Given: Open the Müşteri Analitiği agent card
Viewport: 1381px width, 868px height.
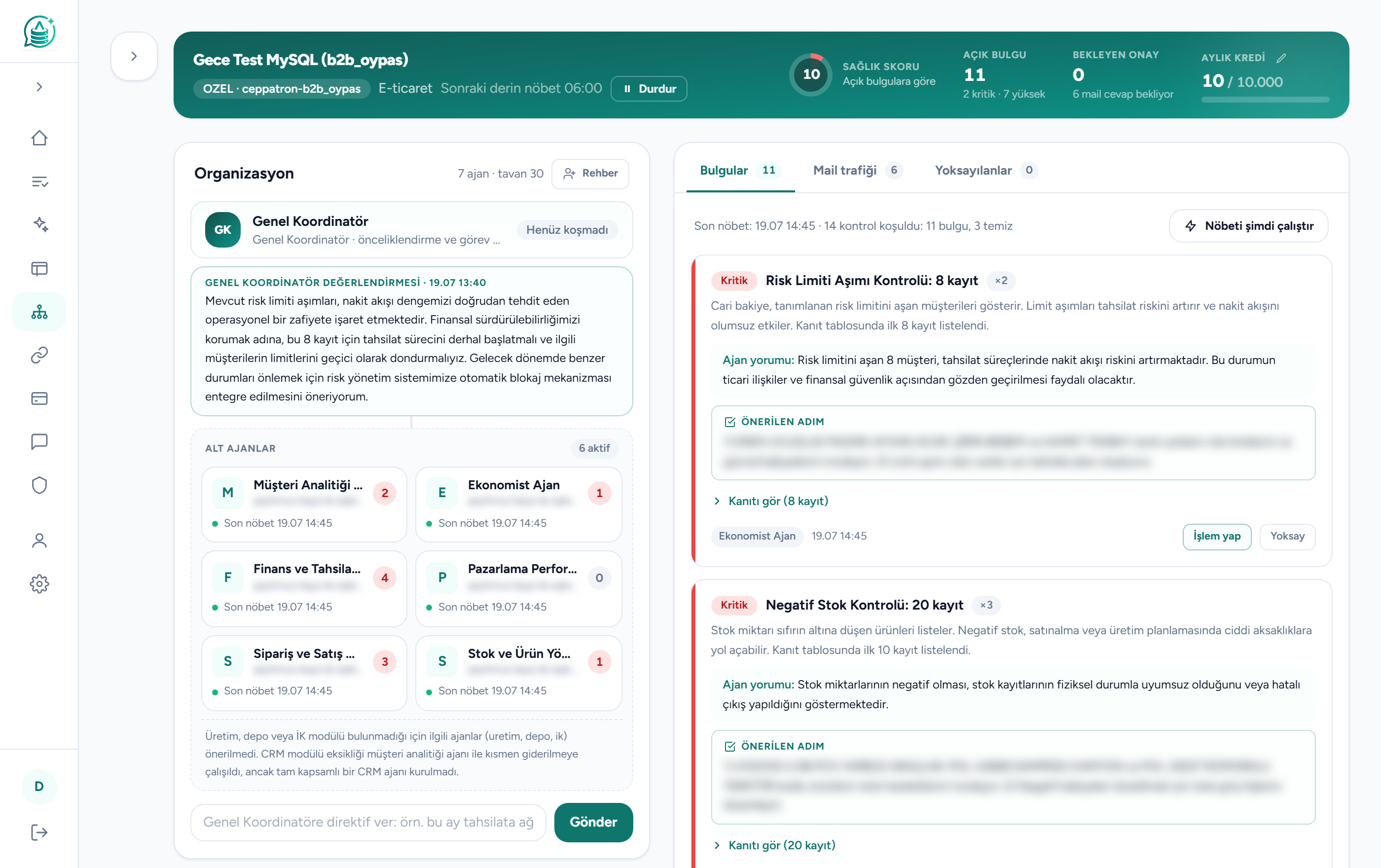Looking at the screenshot, I should 304,505.
